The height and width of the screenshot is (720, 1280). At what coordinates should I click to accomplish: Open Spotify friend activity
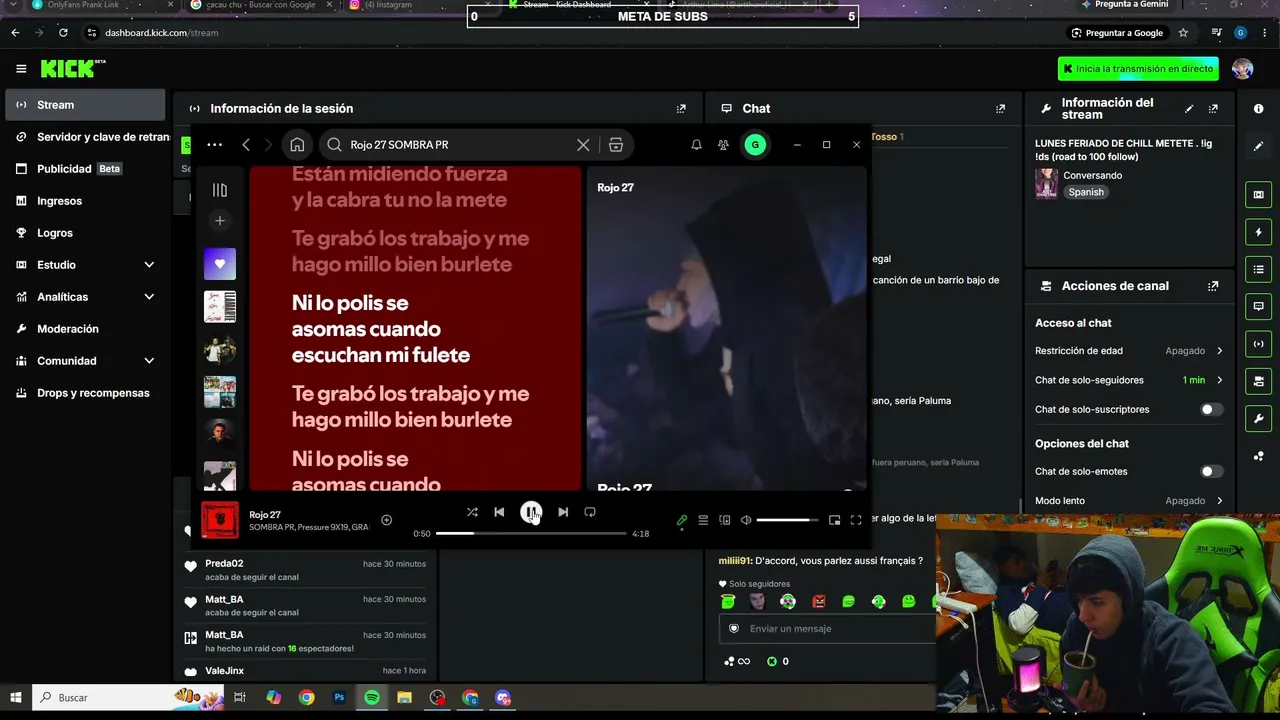(x=723, y=145)
